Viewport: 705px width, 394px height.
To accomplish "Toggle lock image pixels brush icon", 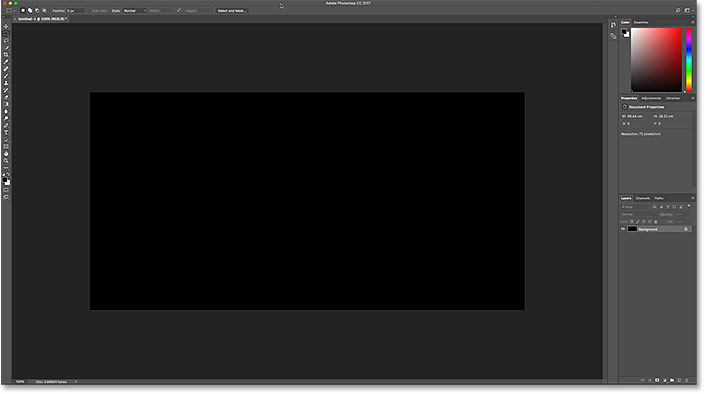I will point(638,222).
